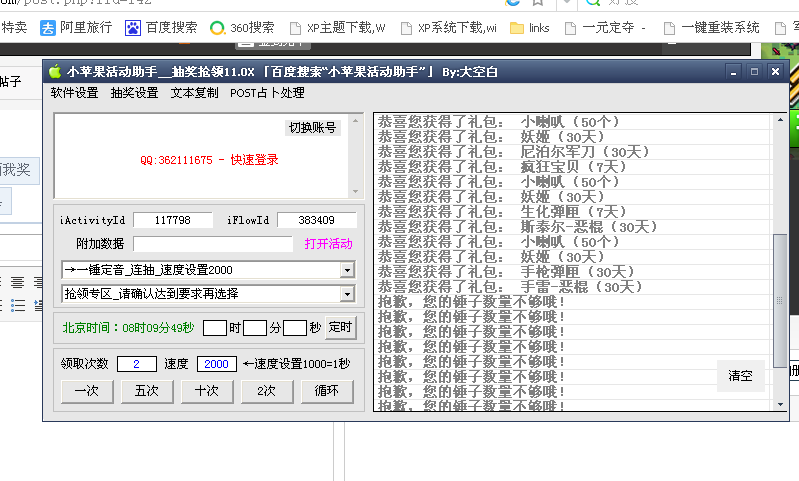The width and height of the screenshot is (799, 481).
Task: Click the log panel vertical scrollbar thumb
Action: [780, 301]
